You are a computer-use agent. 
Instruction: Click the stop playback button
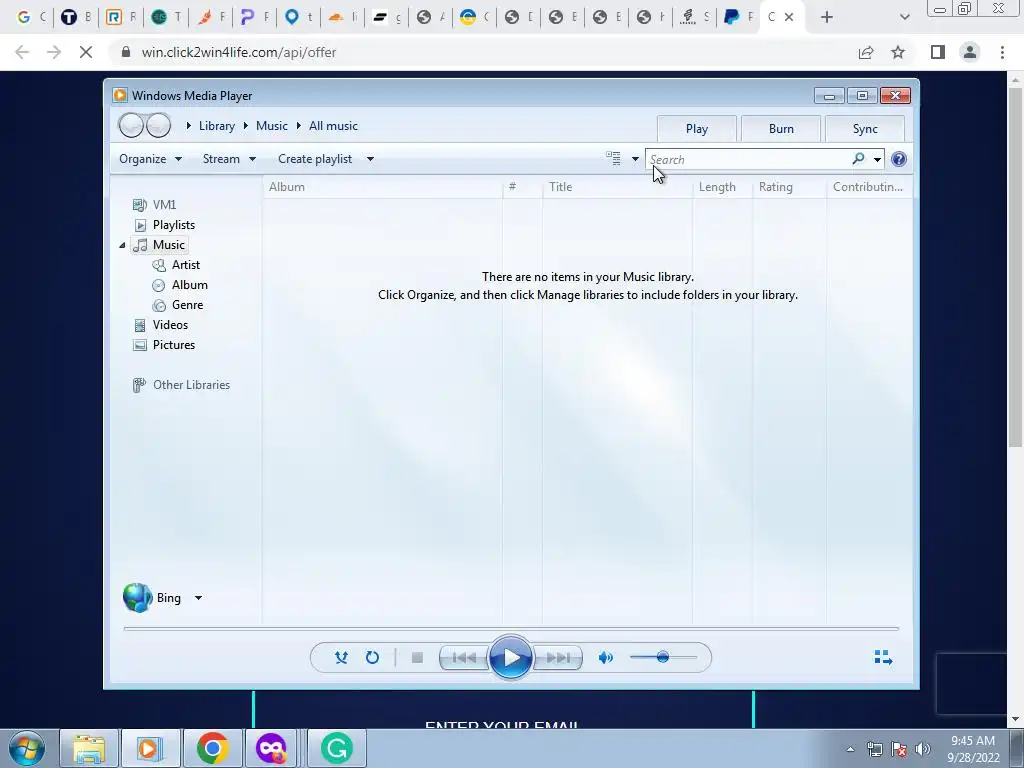click(x=417, y=658)
